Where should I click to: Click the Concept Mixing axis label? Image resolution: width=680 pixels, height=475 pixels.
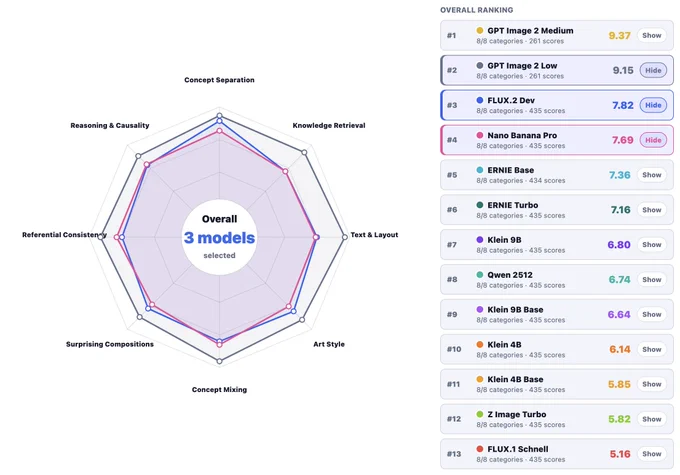(219, 390)
